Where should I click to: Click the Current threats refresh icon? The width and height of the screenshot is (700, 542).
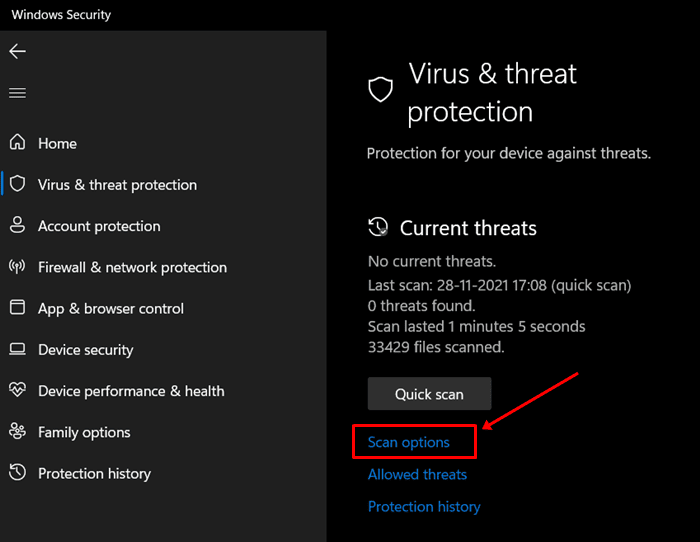[378, 227]
